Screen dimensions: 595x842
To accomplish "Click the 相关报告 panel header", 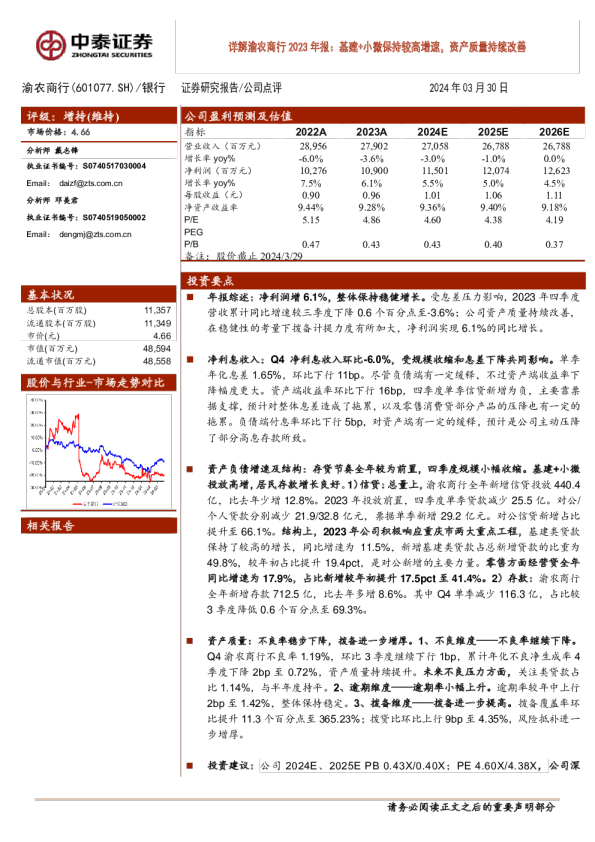I will [x=99, y=525].
